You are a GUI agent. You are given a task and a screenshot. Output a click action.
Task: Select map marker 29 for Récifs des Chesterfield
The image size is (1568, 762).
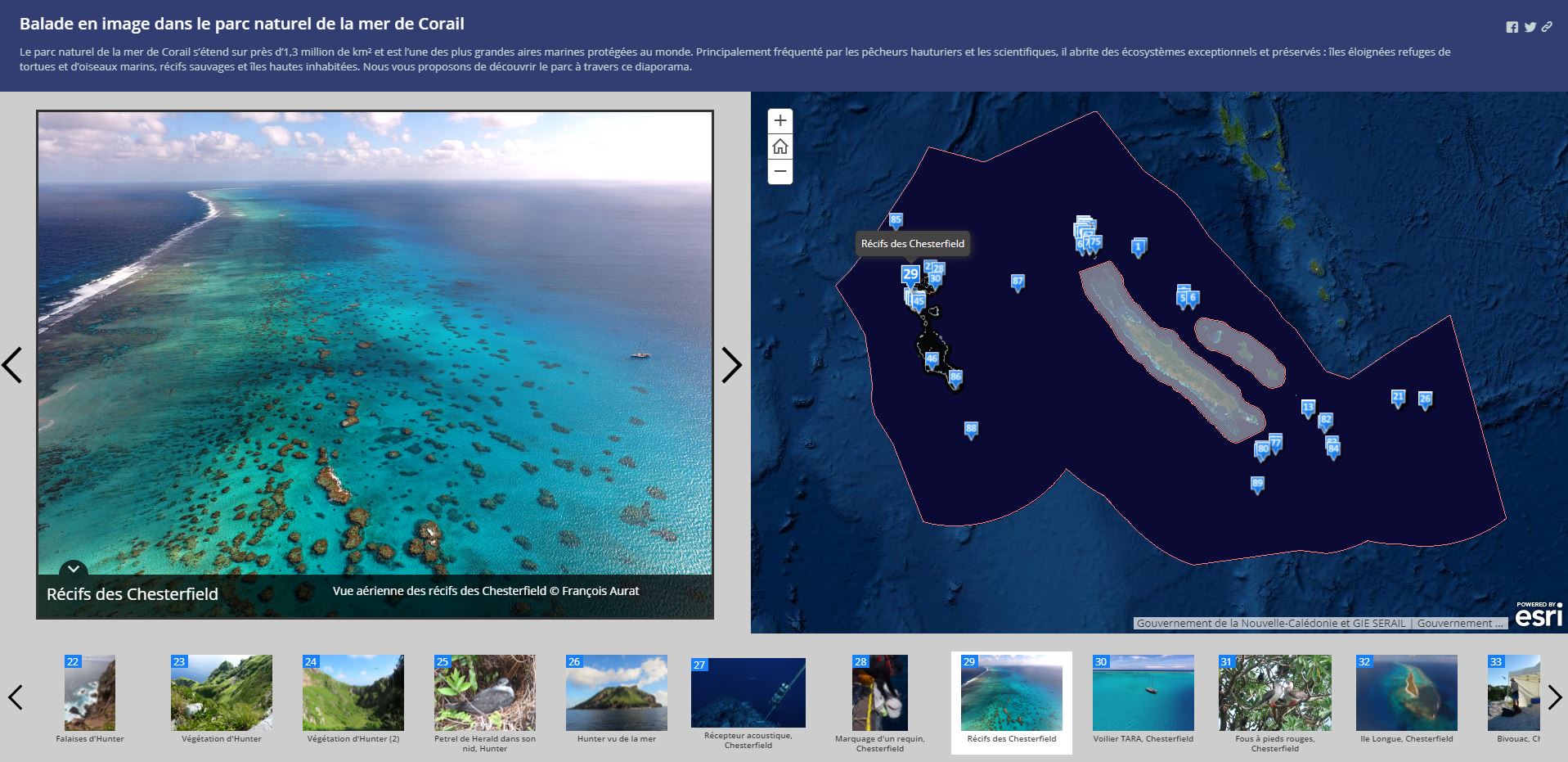pos(910,274)
